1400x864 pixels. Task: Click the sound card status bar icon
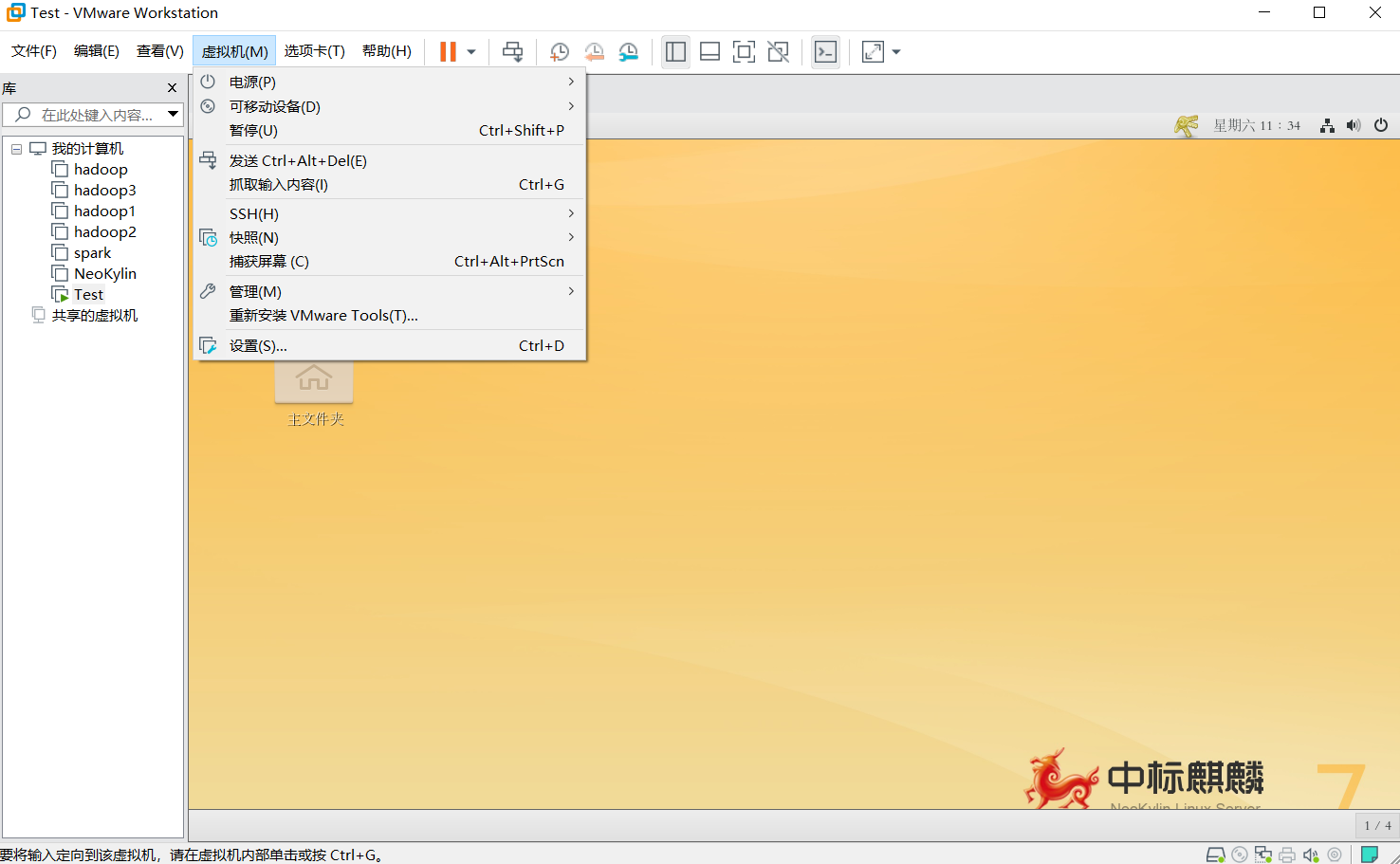pyautogui.click(x=1311, y=855)
